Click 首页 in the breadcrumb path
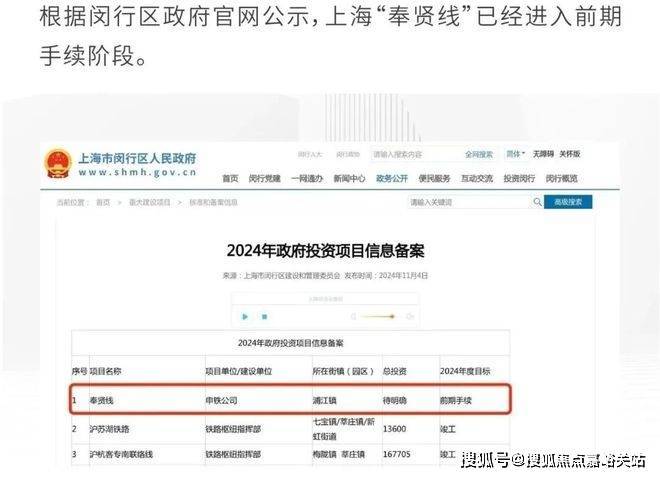Image resolution: width=660 pixels, height=477 pixels. pyautogui.click(x=103, y=202)
